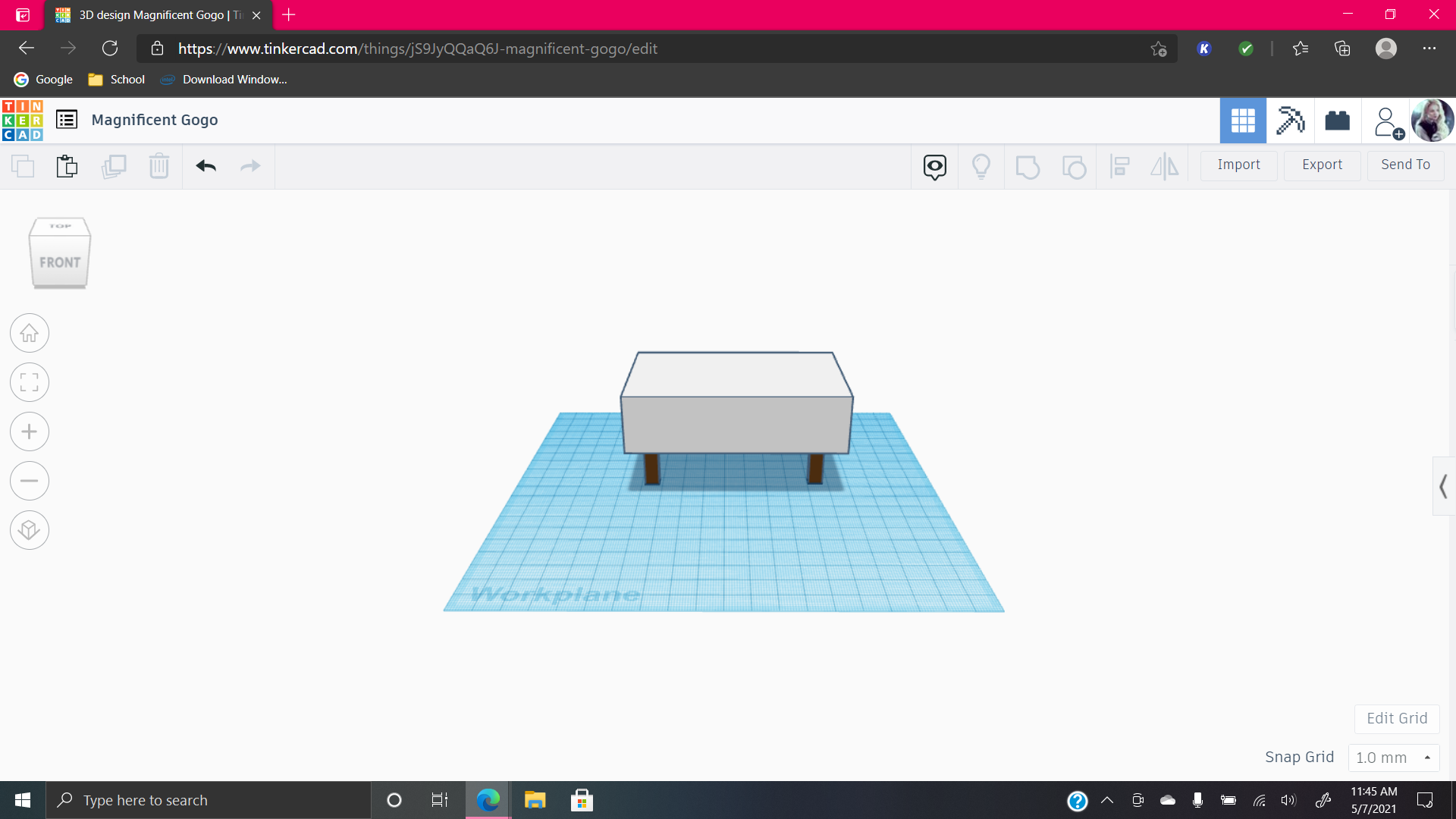The height and width of the screenshot is (819, 1456).
Task: Open Minecraft export mode via pickaxe icon
Action: (x=1291, y=120)
